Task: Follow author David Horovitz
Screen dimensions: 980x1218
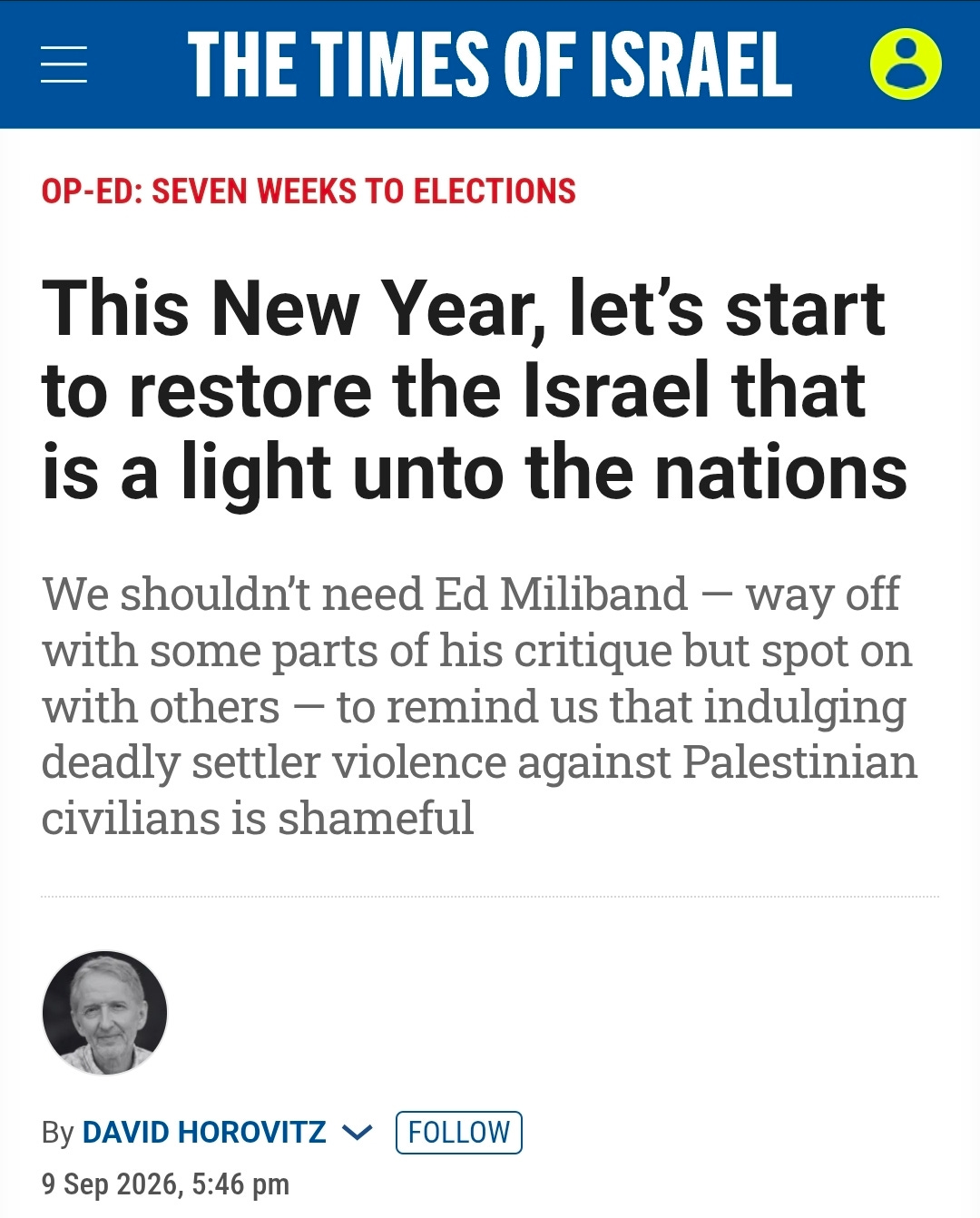Action: point(459,1132)
